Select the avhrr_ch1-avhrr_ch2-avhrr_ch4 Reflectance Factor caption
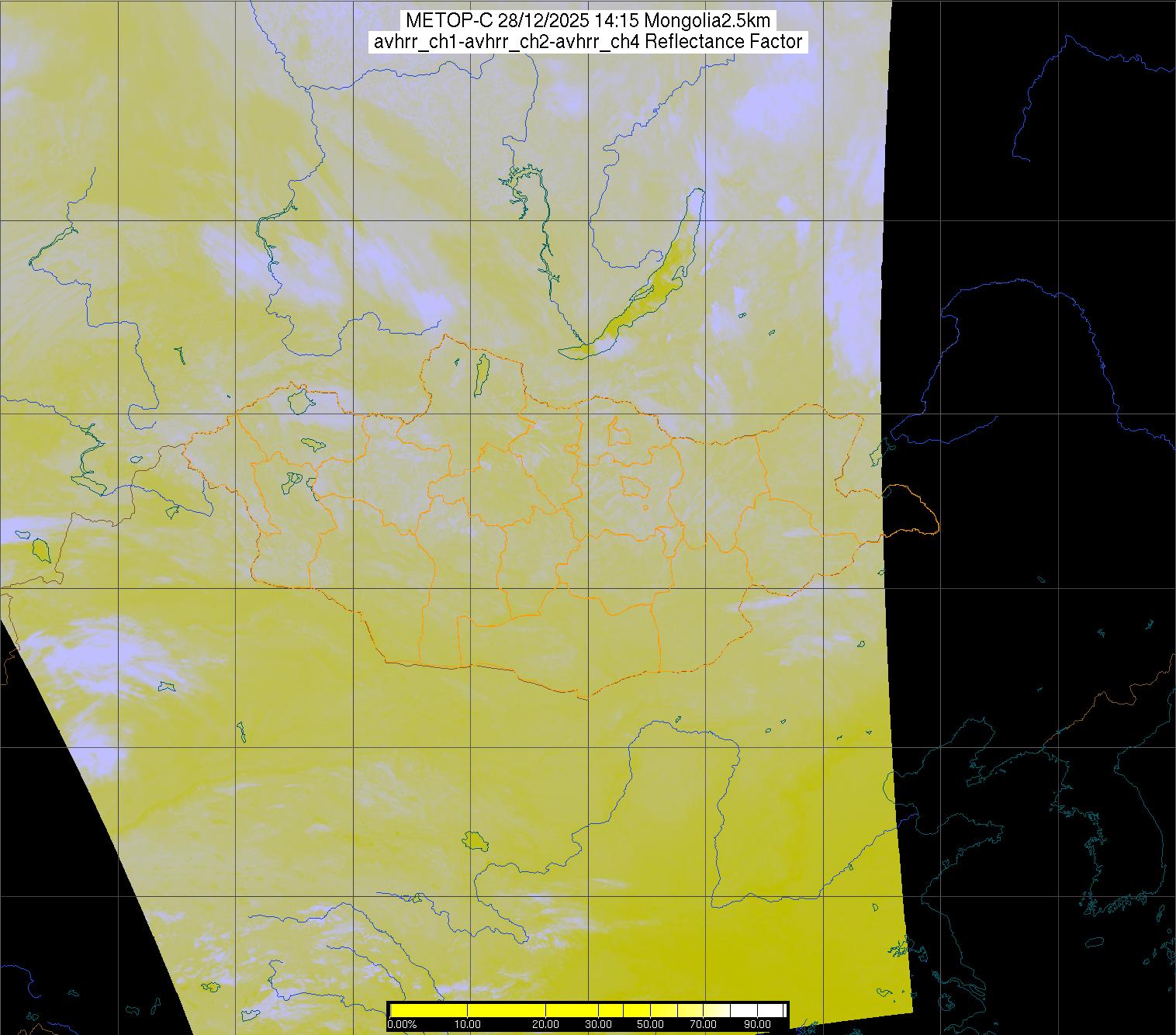 tap(588, 42)
